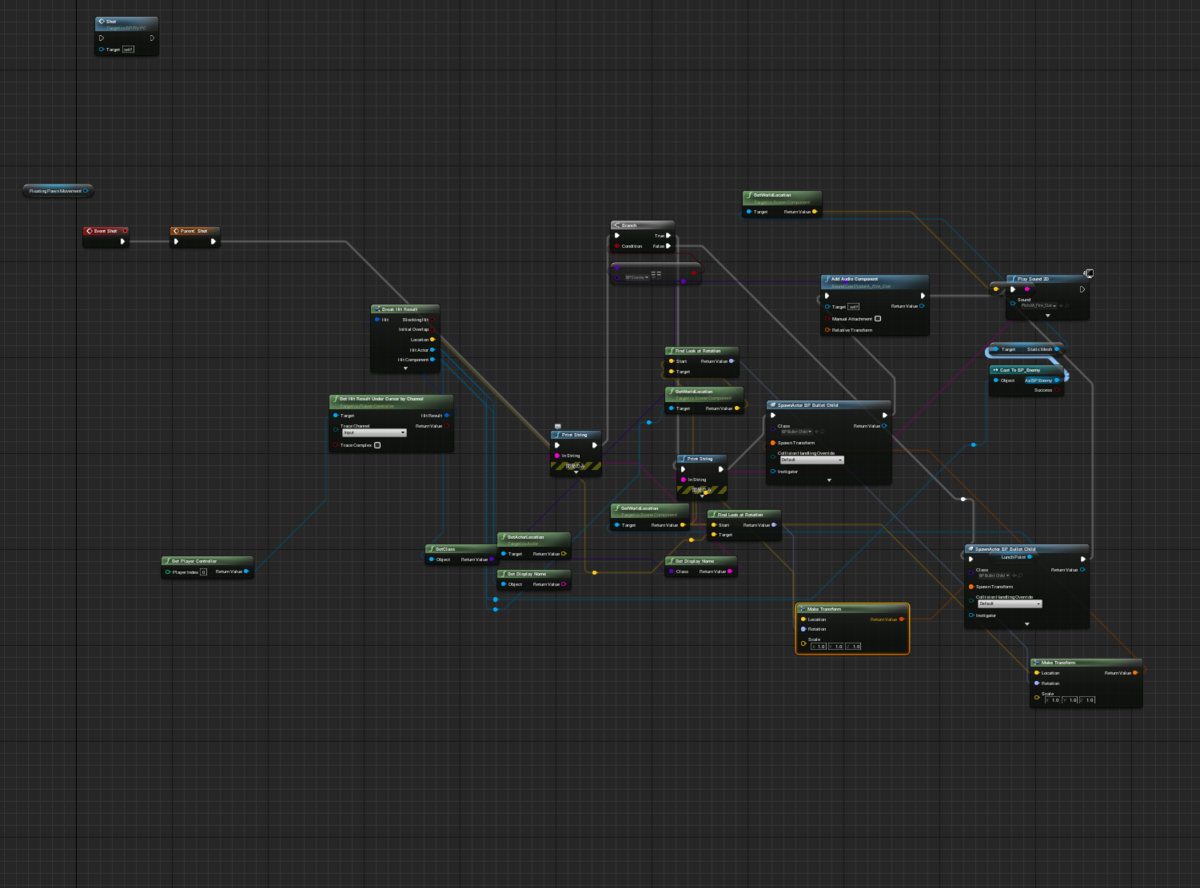Click the Target self field on Add Audio Component
1200x888 pixels.
pyautogui.click(x=855, y=307)
